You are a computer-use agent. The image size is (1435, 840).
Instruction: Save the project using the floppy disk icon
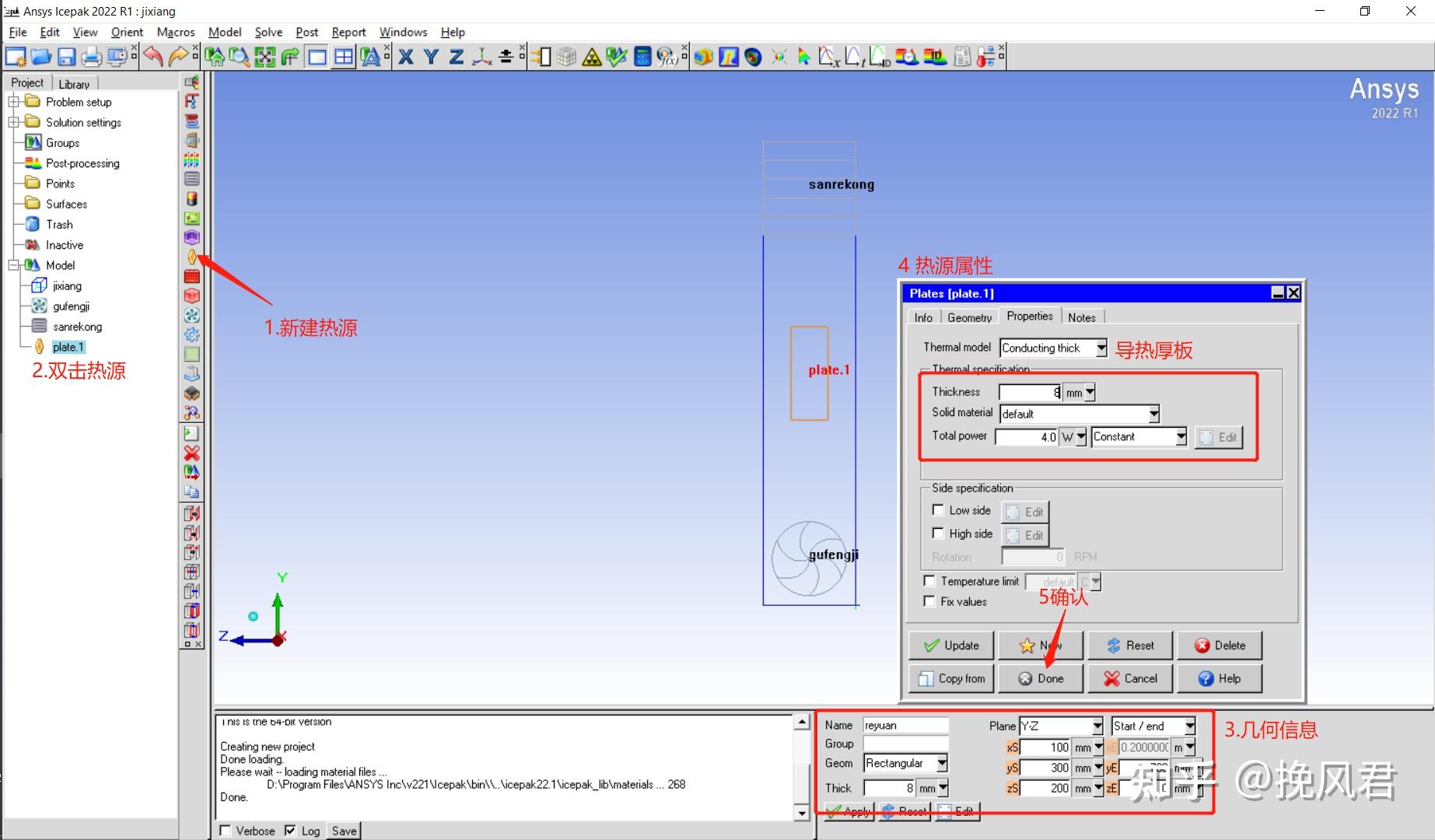pyautogui.click(x=66, y=57)
